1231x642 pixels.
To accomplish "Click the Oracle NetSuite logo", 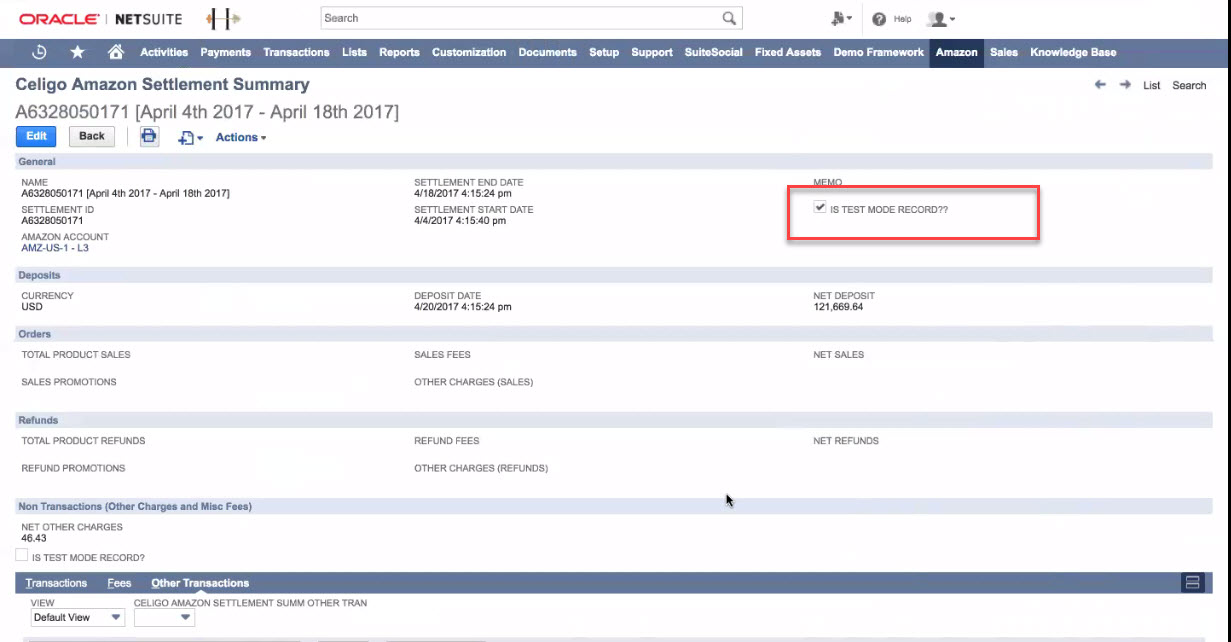I will pyautogui.click(x=101, y=19).
